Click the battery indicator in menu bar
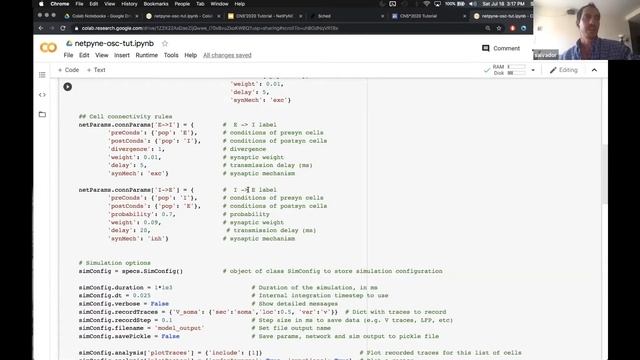 [x=455, y=4]
